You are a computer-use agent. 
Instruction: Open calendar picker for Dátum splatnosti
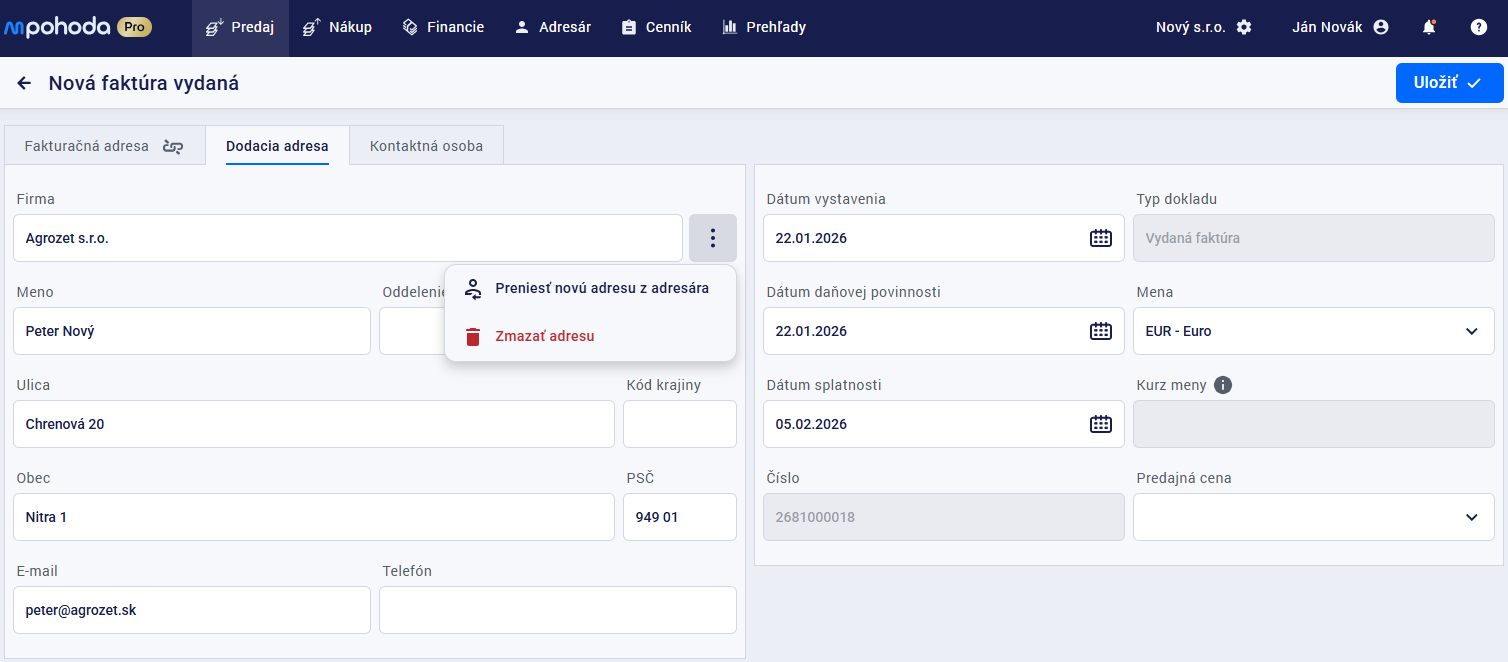pyautogui.click(x=1100, y=424)
